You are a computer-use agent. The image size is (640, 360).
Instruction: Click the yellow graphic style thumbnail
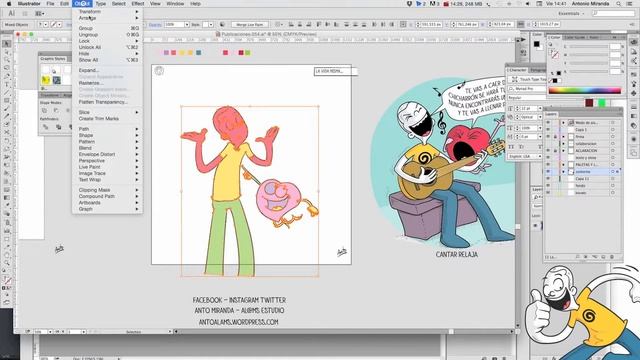click(x=46, y=80)
